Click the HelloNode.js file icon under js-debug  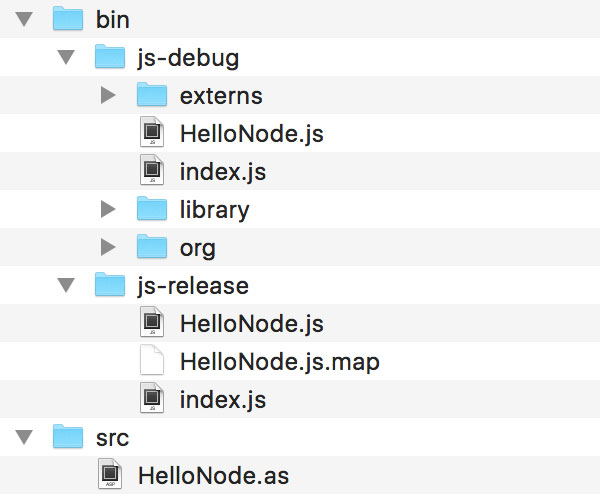[152, 133]
